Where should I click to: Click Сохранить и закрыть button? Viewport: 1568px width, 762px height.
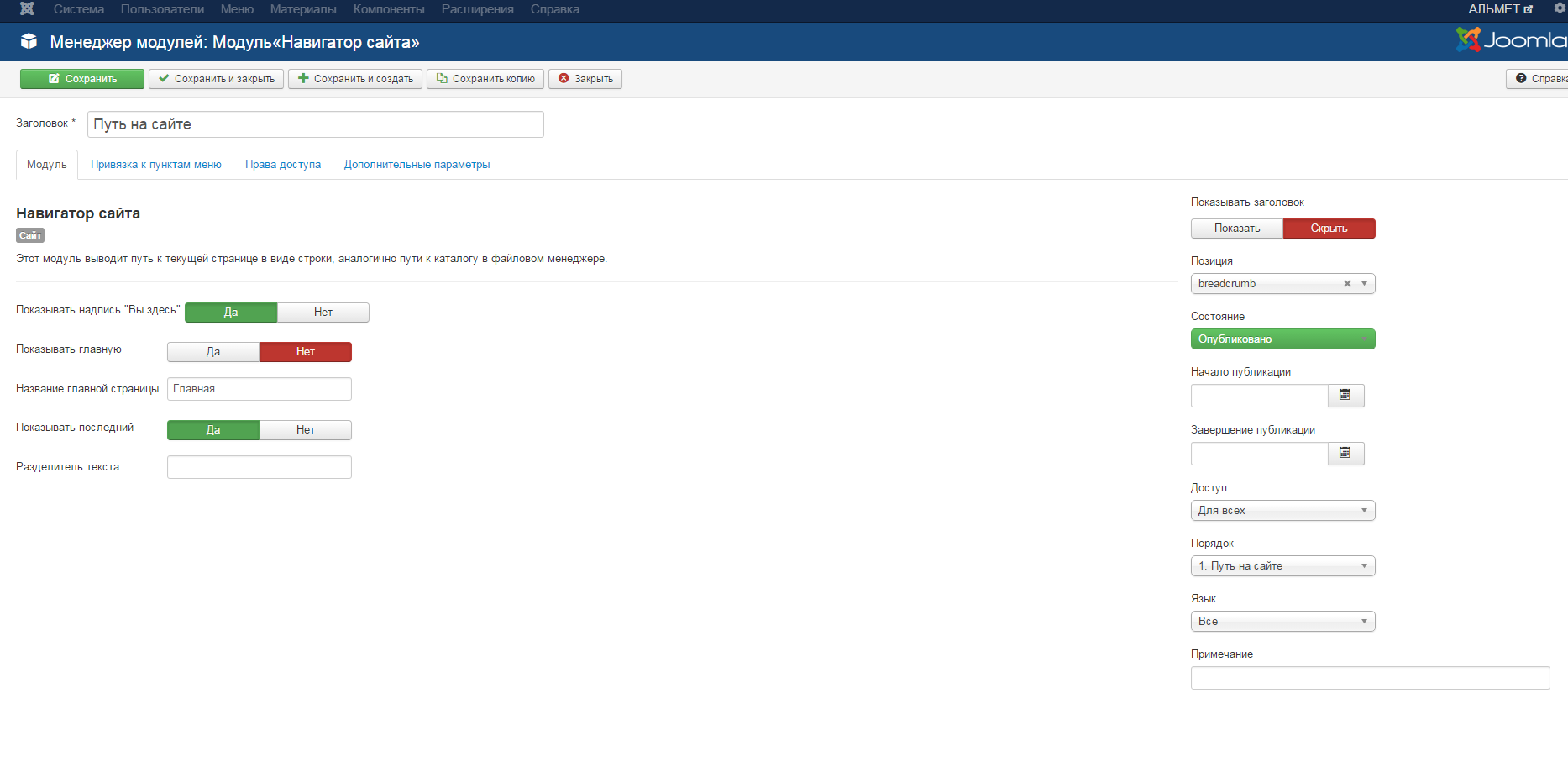click(216, 79)
